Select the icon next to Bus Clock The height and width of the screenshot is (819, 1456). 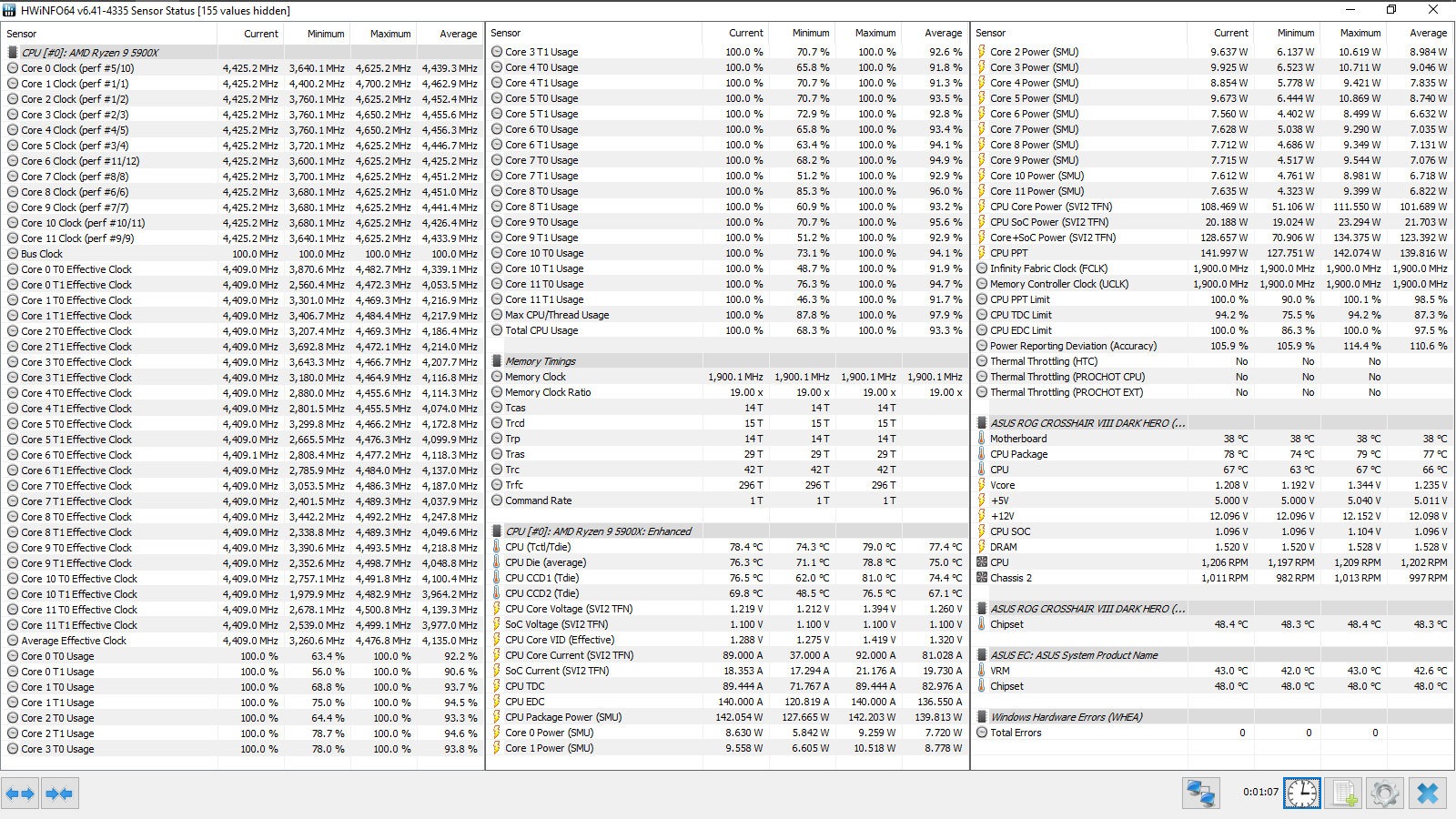13,254
